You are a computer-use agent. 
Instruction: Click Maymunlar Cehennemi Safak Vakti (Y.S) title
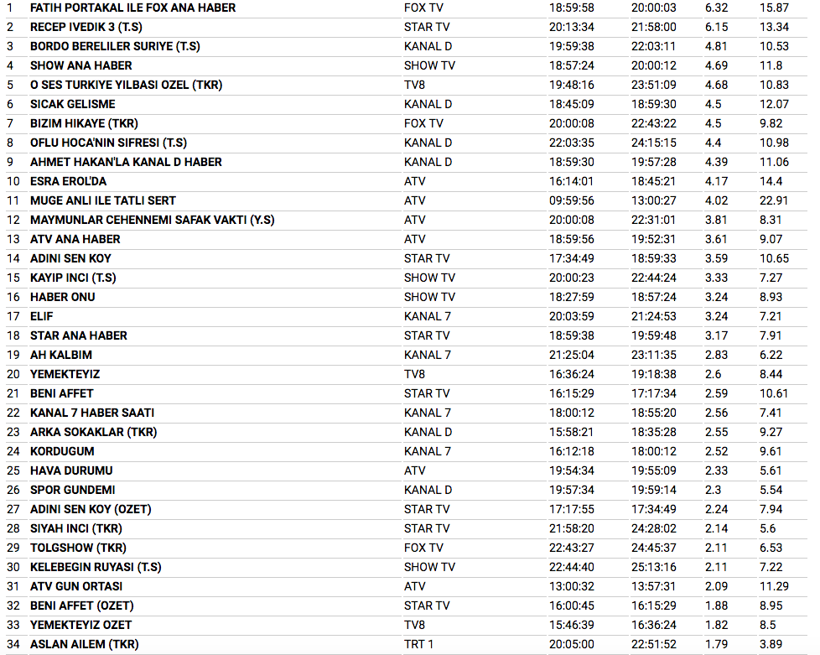click(x=152, y=220)
